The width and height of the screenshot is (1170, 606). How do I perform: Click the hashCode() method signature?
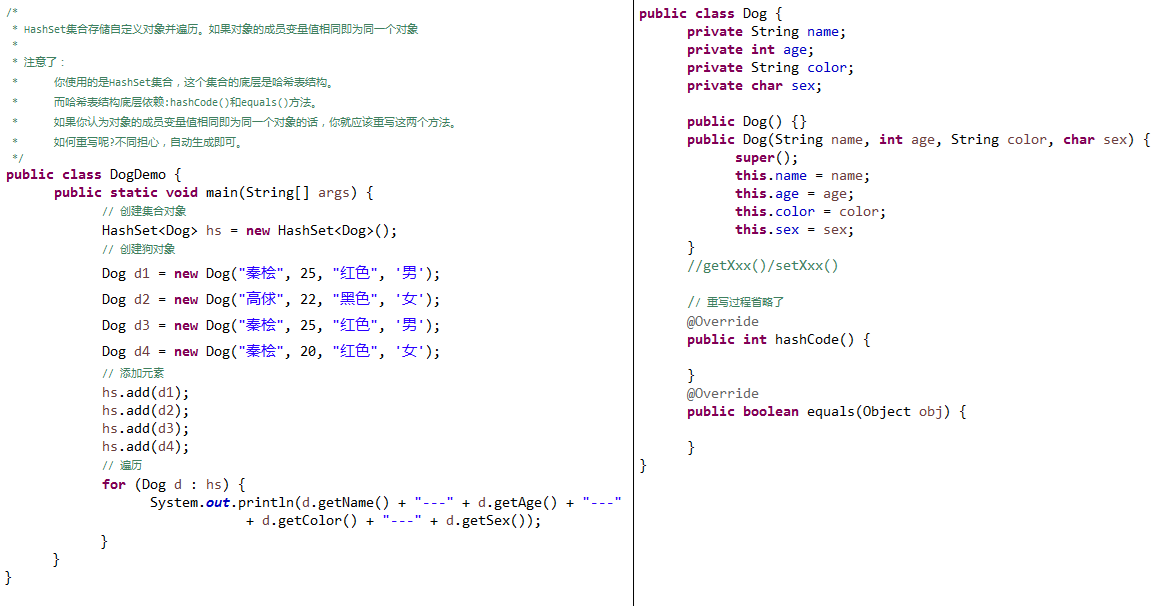tap(778, 340)
